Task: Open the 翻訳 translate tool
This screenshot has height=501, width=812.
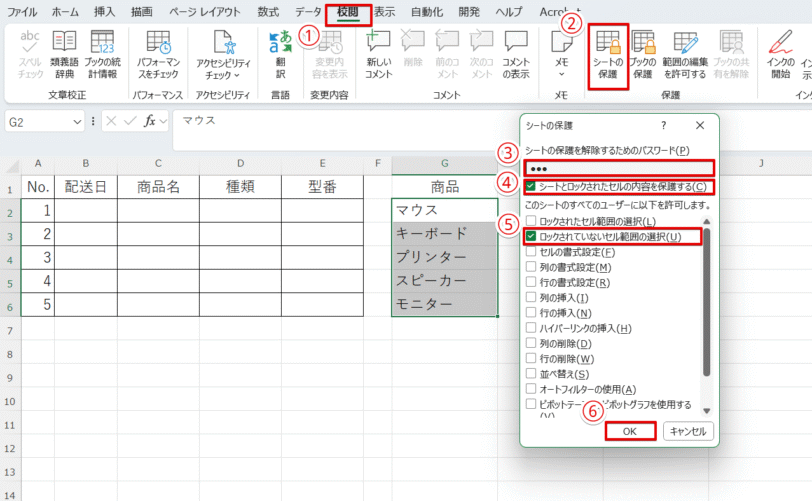Action: 280,54
